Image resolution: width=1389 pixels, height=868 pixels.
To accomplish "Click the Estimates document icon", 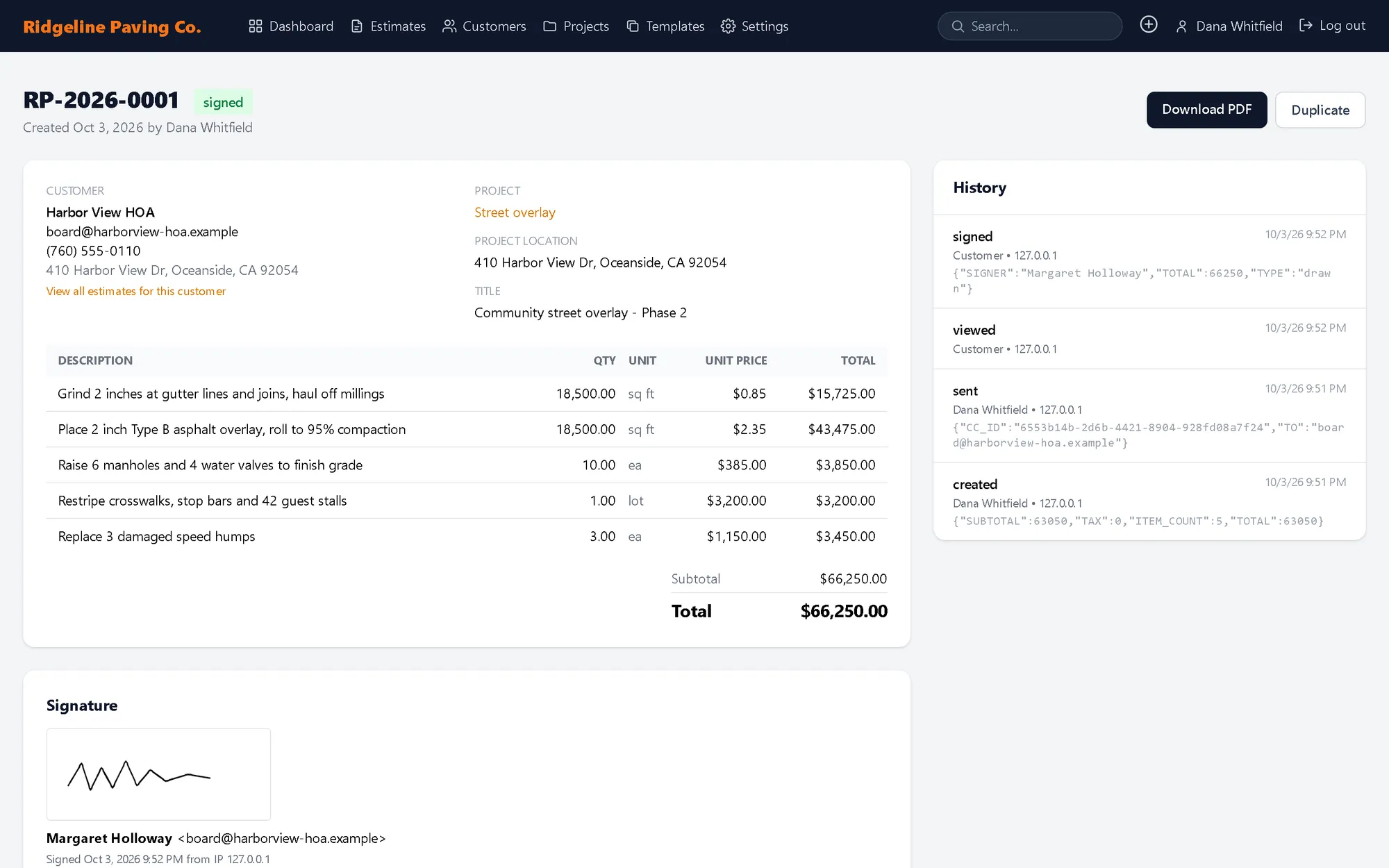I will coord(357,26).
